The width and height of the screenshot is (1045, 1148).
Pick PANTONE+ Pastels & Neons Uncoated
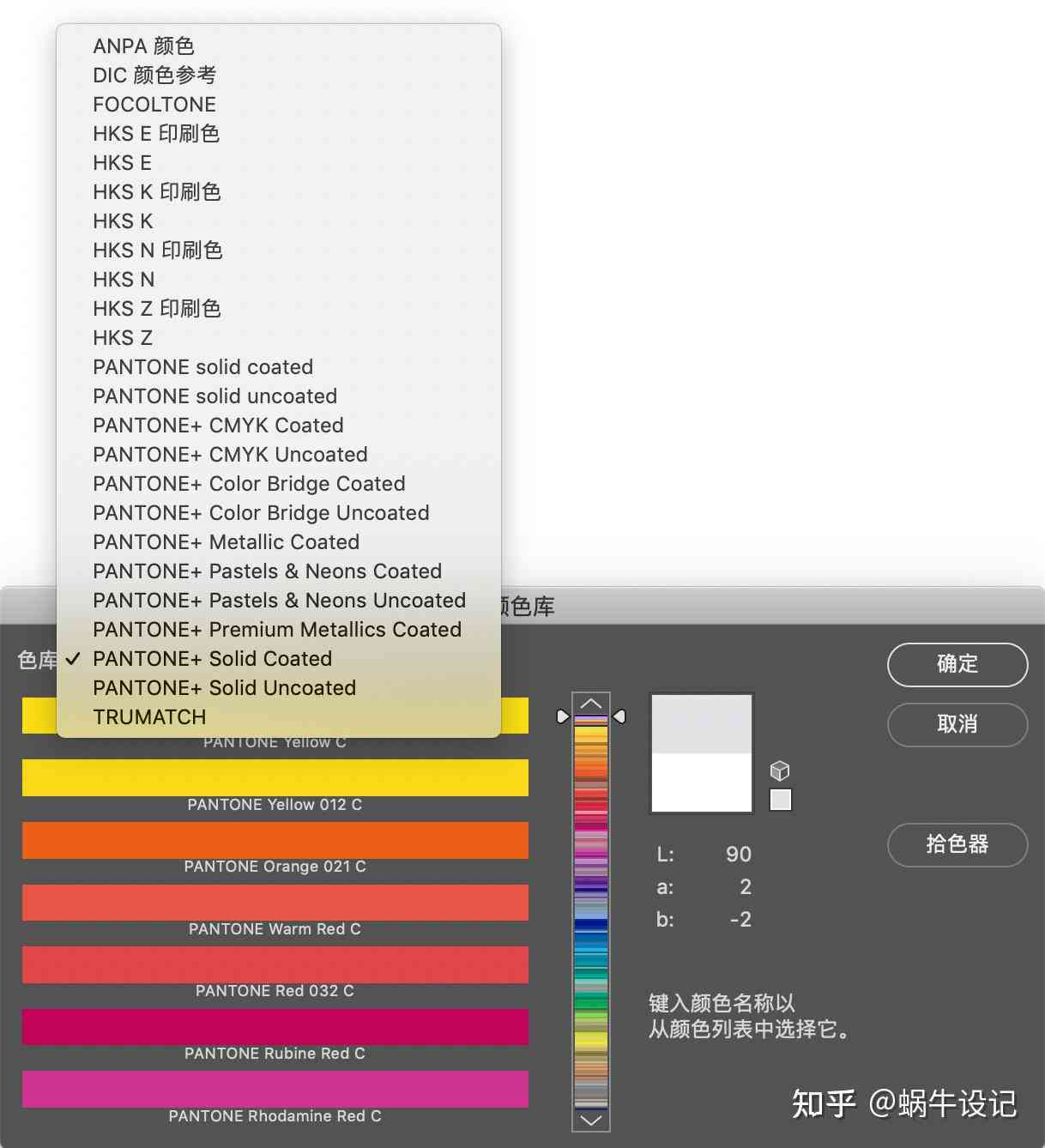[x=279, y=600]
